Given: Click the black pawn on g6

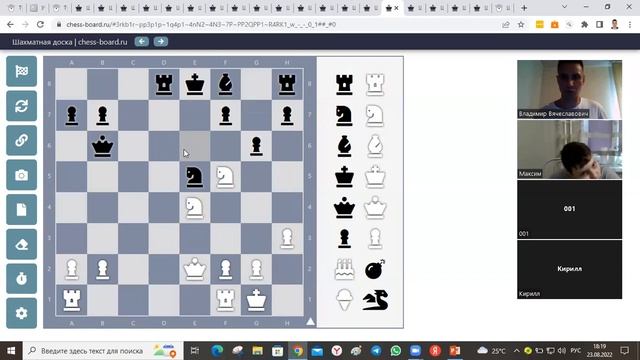Looking at the screenshot, I should click(x=256, y=146).
